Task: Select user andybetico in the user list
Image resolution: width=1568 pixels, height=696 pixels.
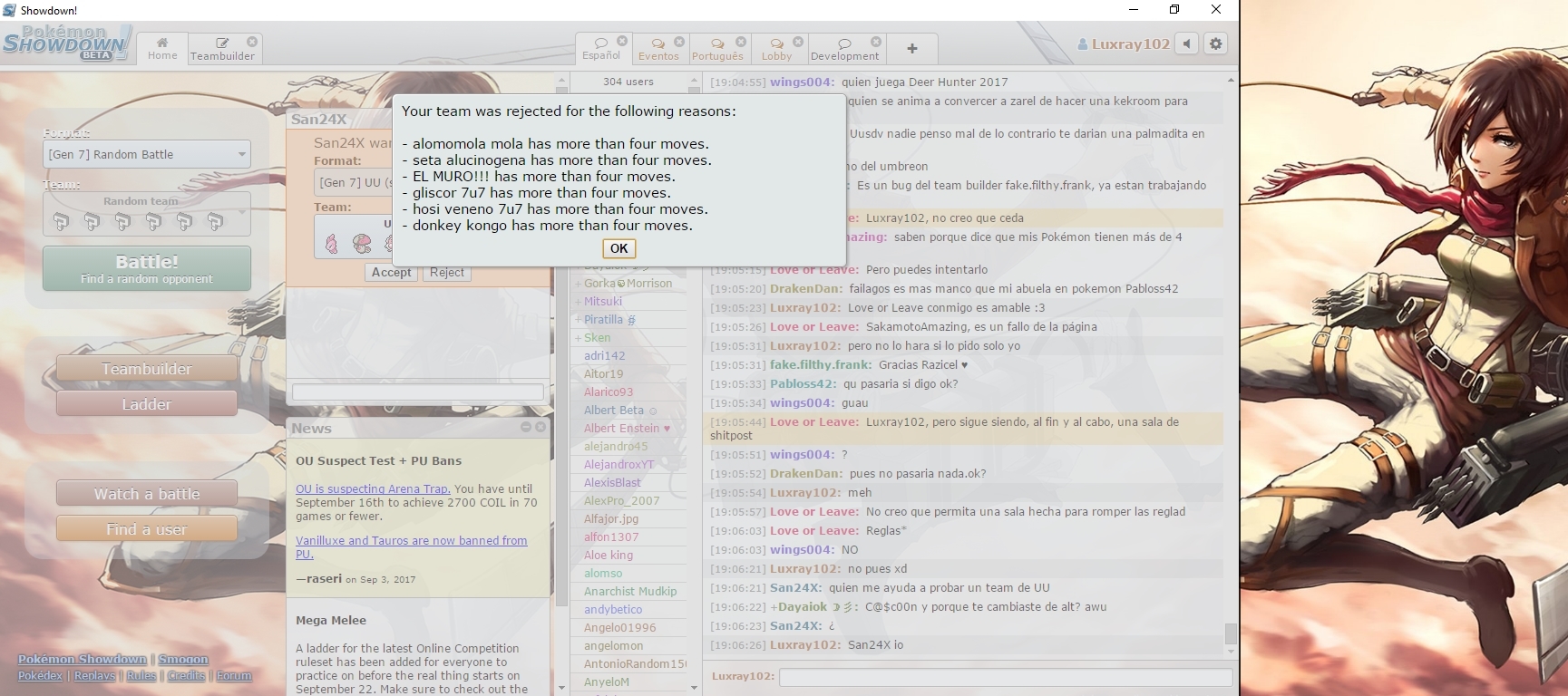Action: tap(613, 609)
